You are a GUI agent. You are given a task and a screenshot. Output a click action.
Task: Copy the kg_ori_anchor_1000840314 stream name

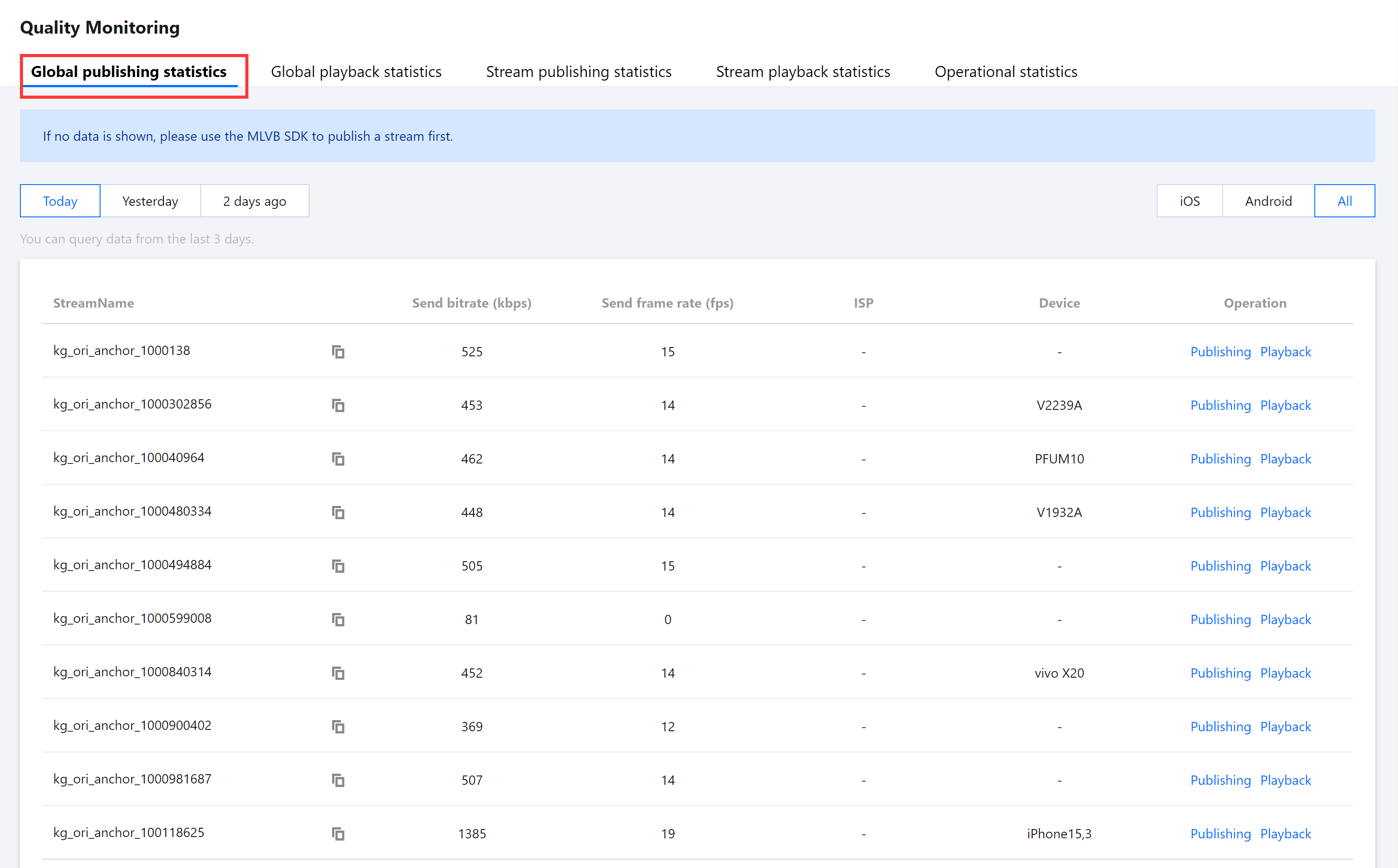[x=338, y=673]
